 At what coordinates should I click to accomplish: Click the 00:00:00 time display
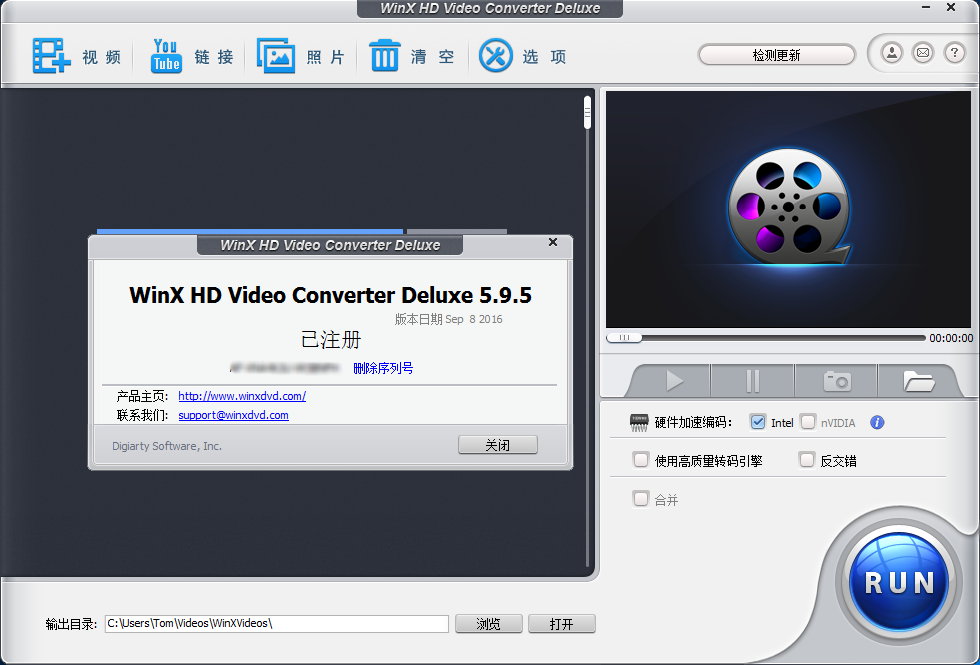click(951, 338)
